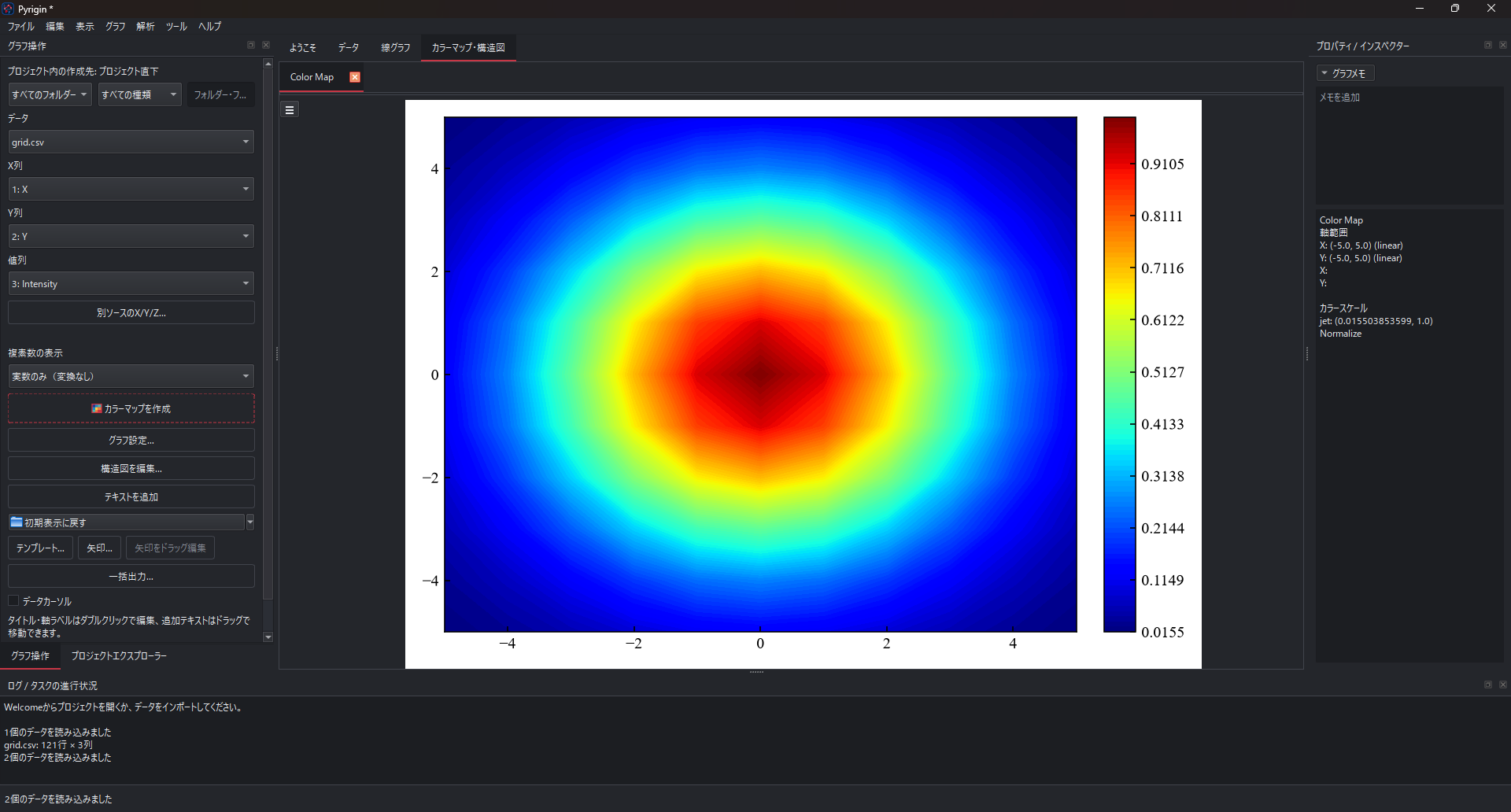Switch to the 線グラフ tab

395,48
